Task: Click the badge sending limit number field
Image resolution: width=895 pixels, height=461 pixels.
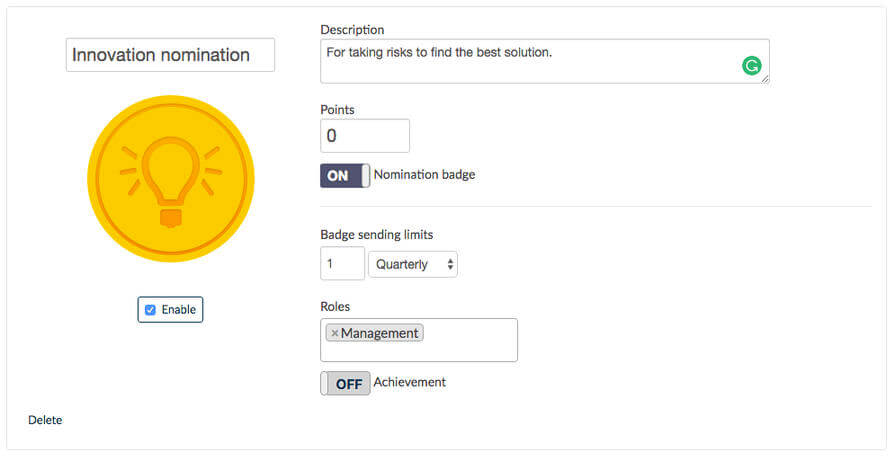Action: [x=342, y=264]
